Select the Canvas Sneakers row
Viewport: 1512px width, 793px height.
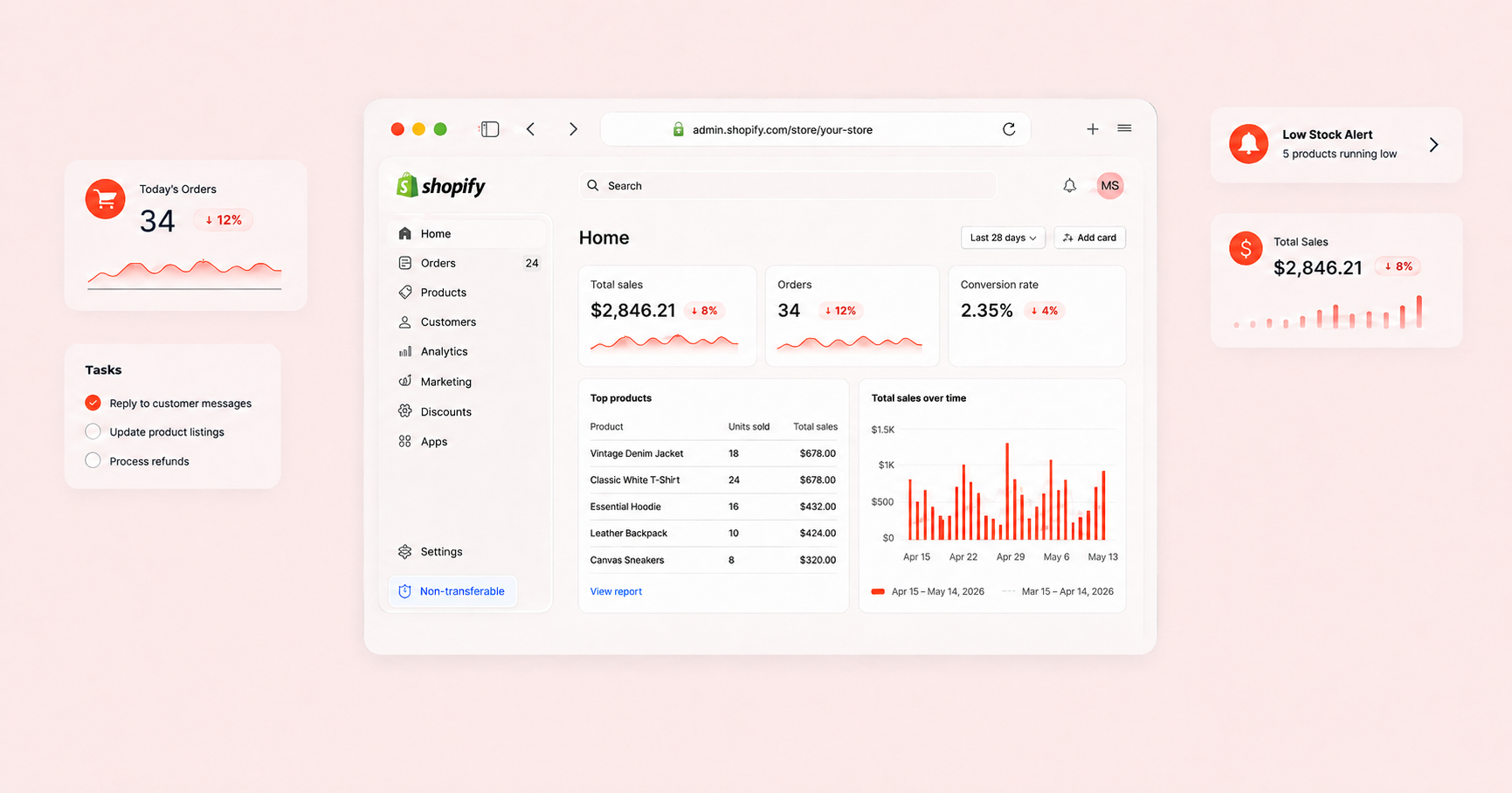(713, 560)
